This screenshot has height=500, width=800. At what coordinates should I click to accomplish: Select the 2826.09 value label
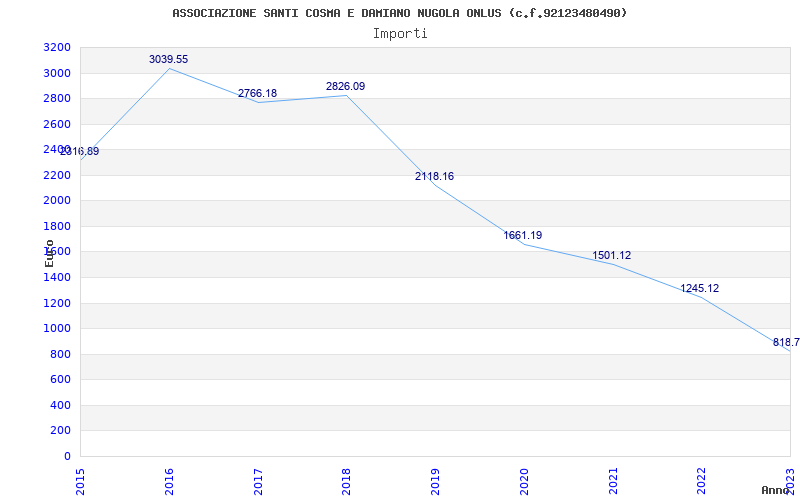point(345,86)
